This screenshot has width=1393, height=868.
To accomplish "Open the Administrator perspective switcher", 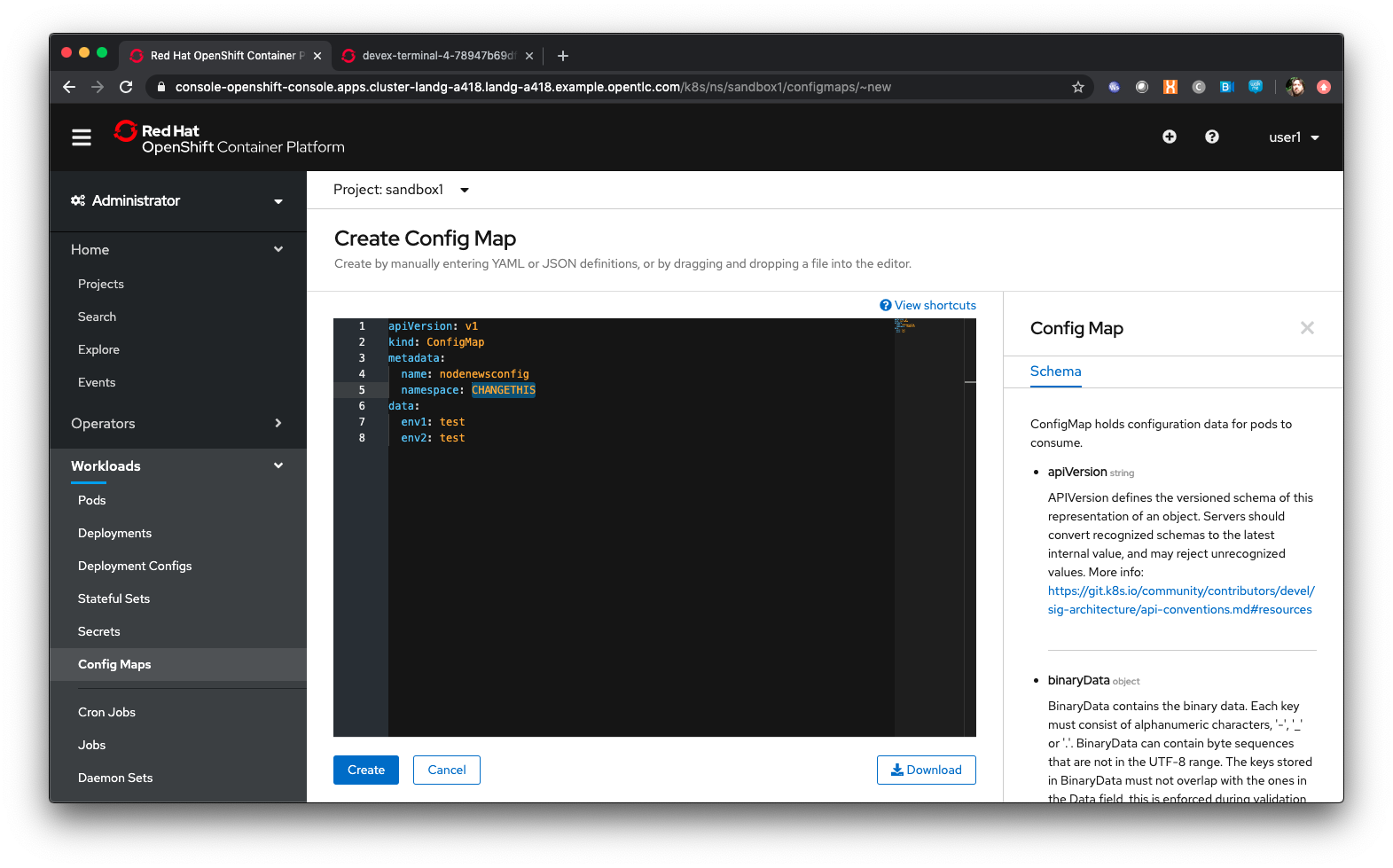I will (x=177, y=201).
